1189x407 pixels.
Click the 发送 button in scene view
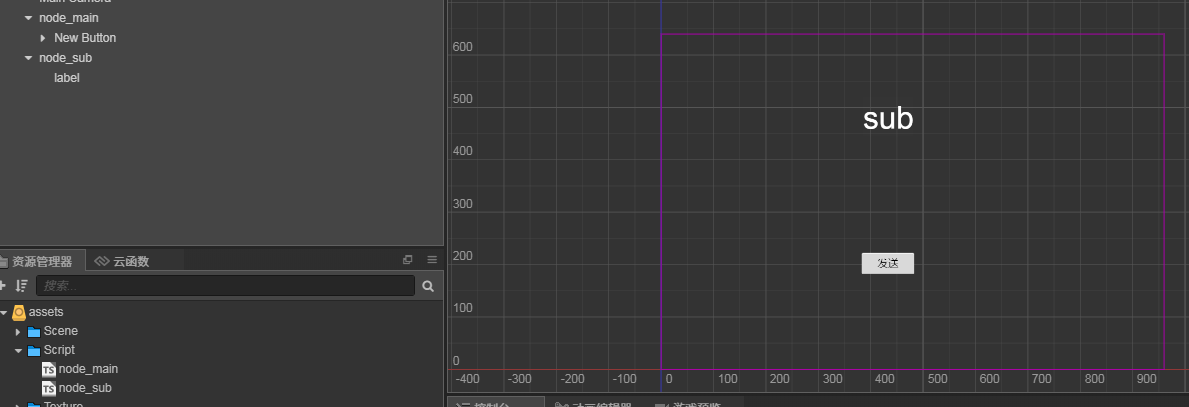(x=887, y=263)
